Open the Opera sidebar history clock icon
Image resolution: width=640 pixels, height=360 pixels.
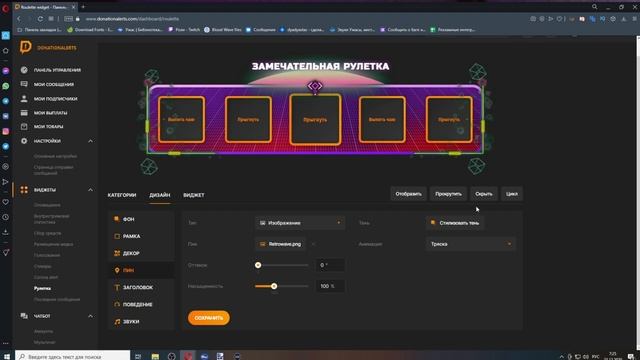click(x=5, y=217)
